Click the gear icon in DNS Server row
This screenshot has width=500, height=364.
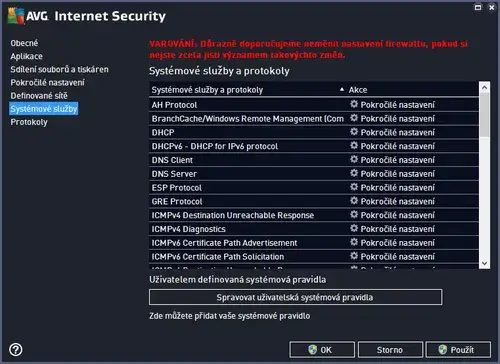pos(354,173)
